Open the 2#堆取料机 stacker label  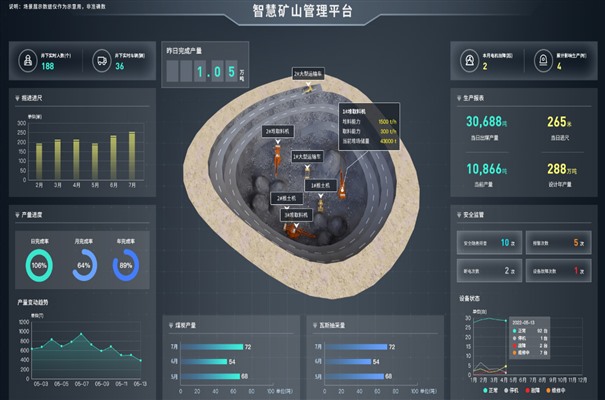[278, 132]
